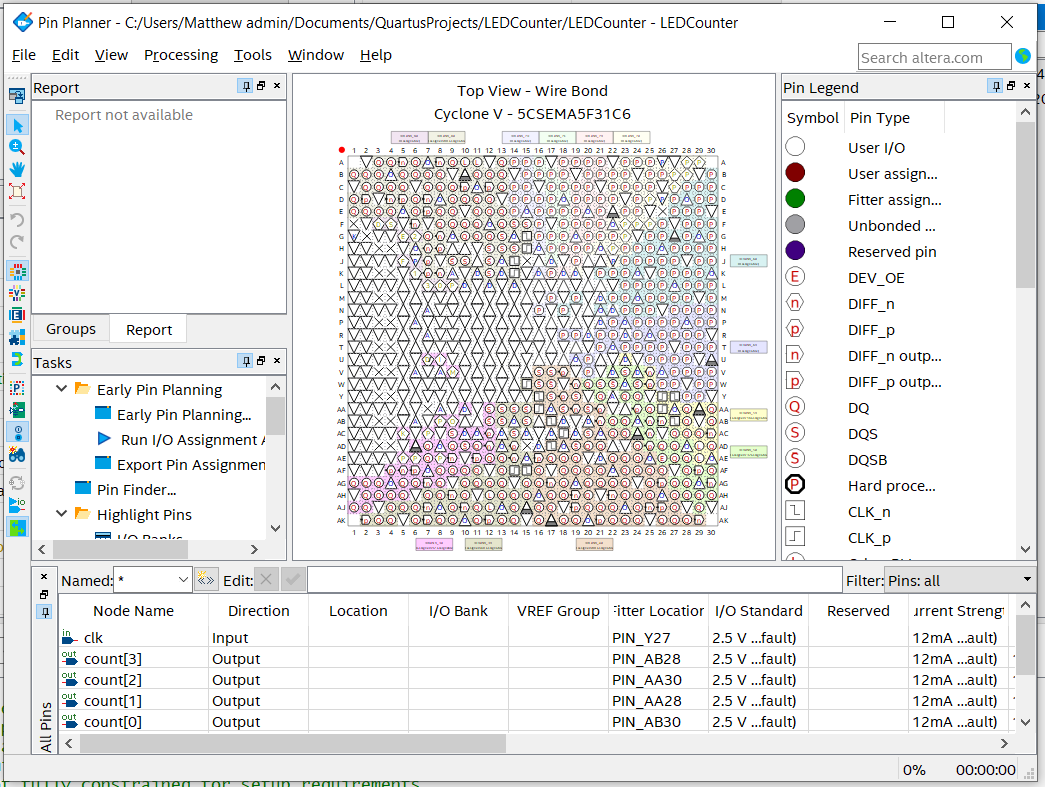Pin the Tasks panel
This screenshot has height=787, width=1045.
click(x=246, y=361)
